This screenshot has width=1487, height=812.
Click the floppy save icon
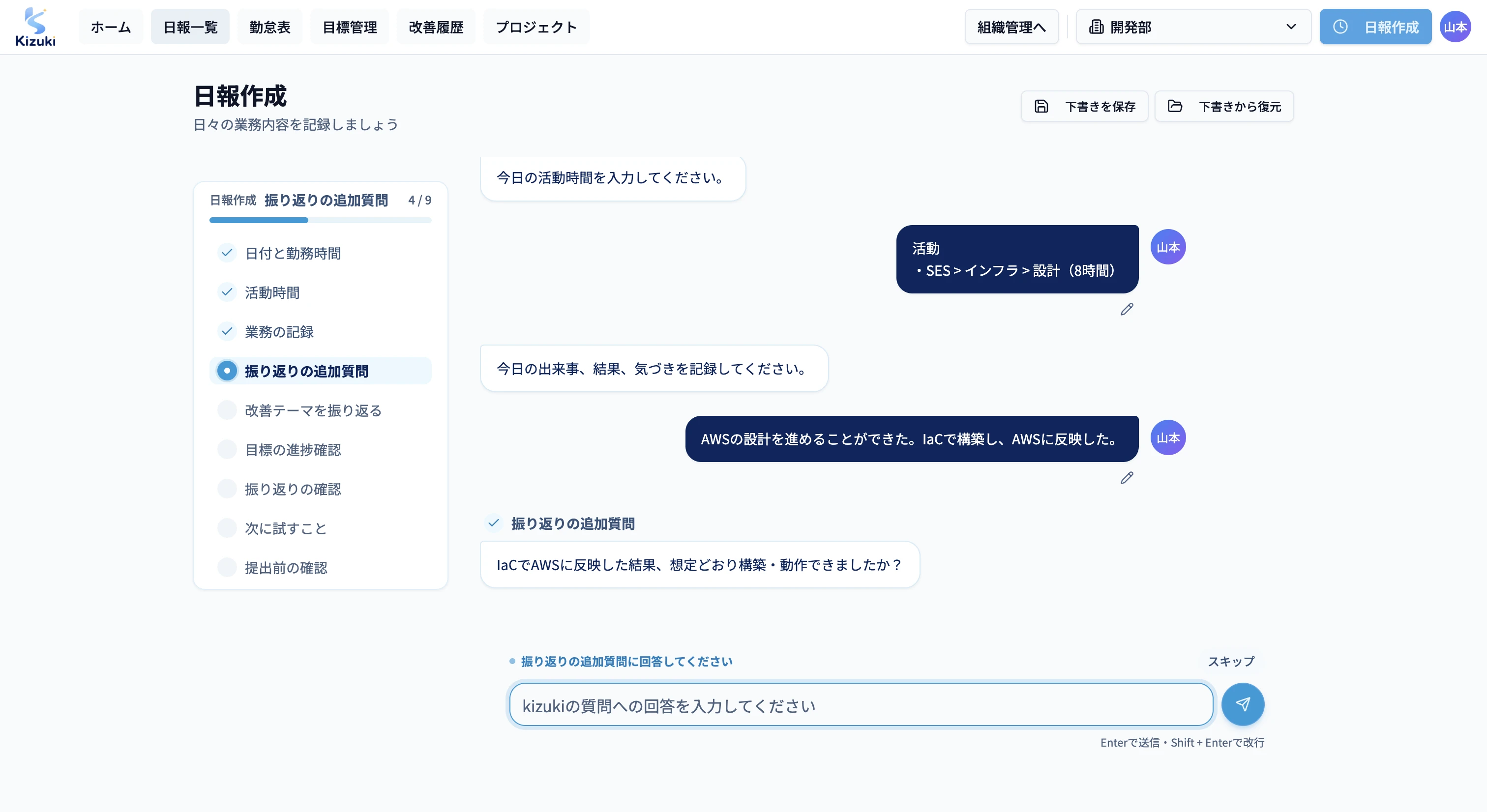click(x=1041, y=106)
